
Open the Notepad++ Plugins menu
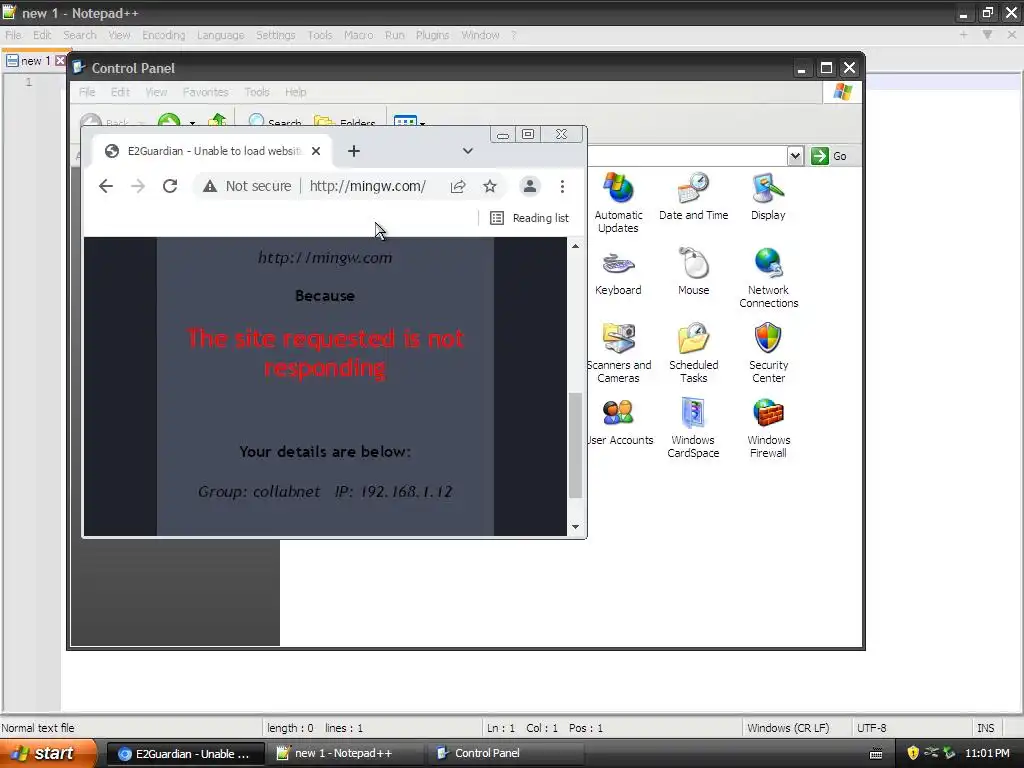tap(432, 35)
